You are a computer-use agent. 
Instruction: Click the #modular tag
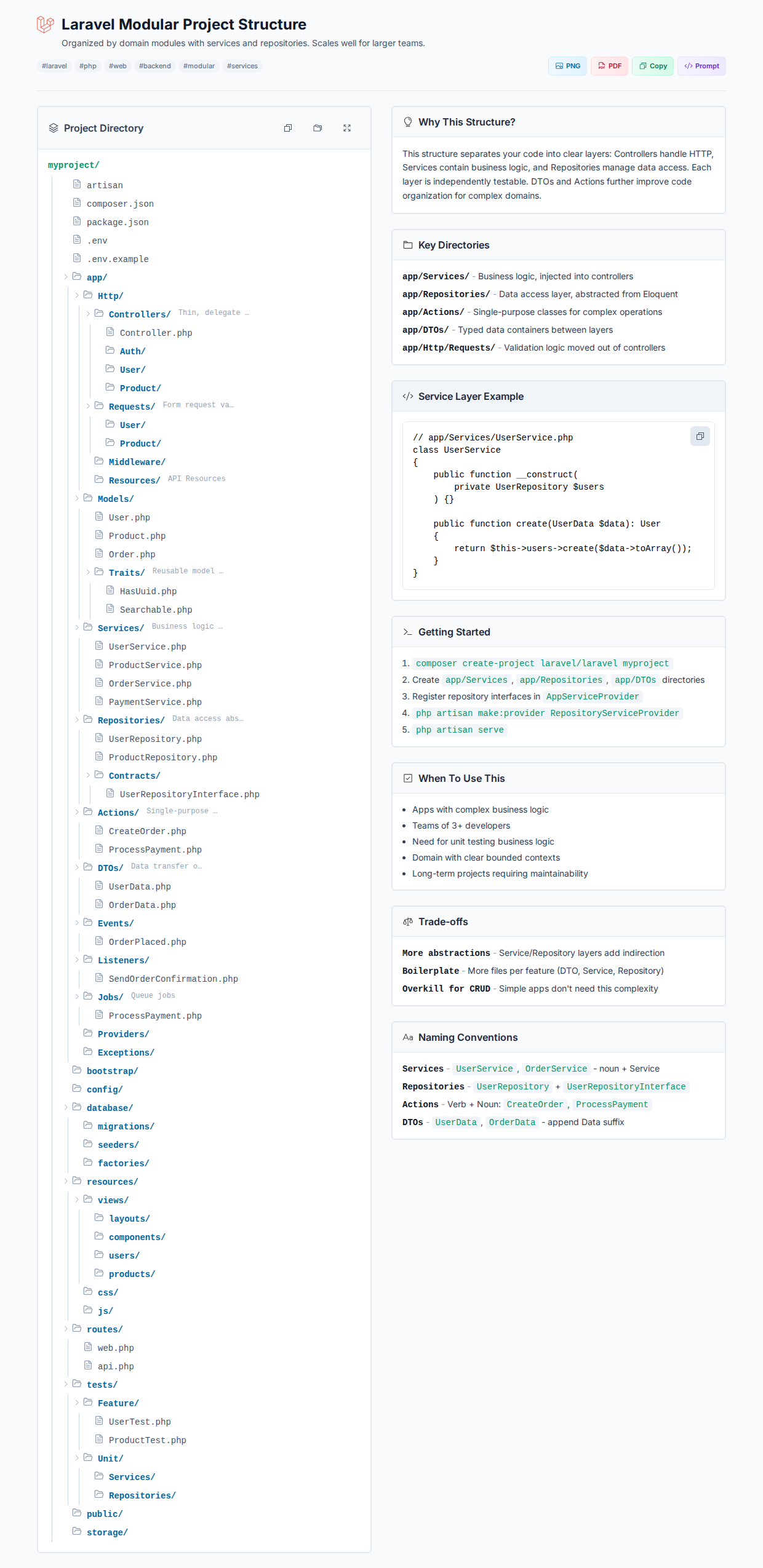(199, 66)
